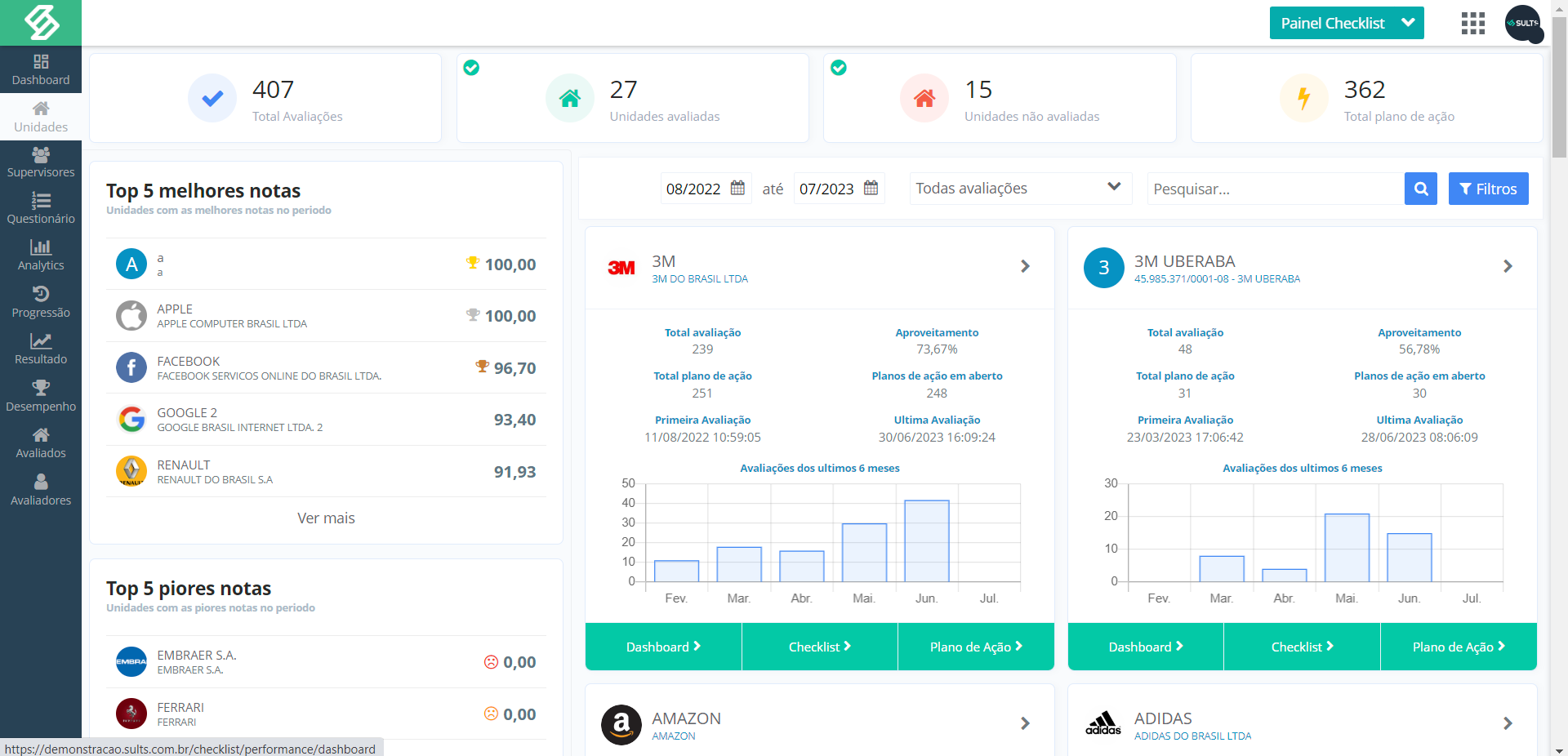Open SULTS user avatar menu
This screenshot has width=1568, height=756.
(x=1524, y=23)
